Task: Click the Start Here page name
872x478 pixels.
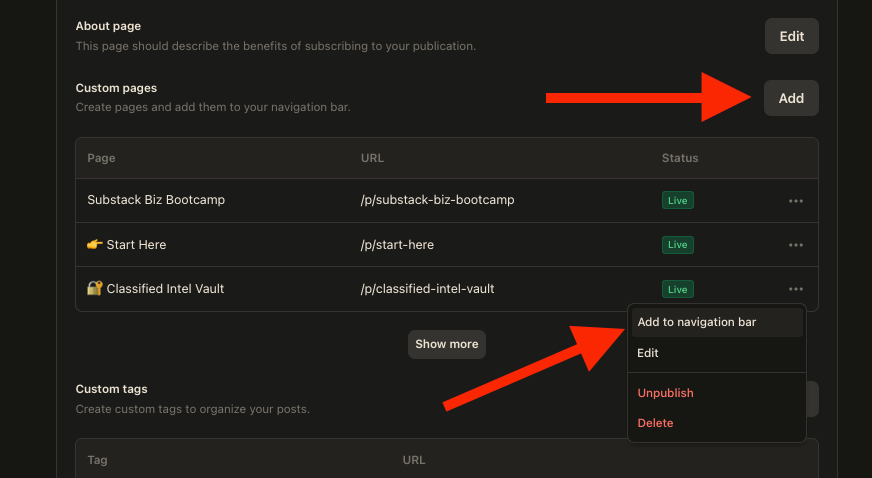Action: pyautogui.click(x=136, y=245)
